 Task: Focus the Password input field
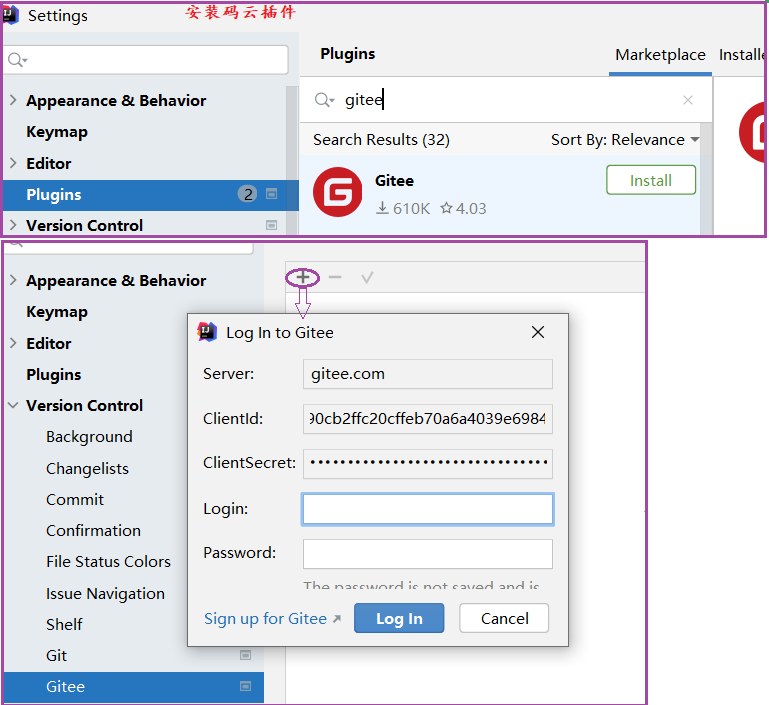pos(427,554)
